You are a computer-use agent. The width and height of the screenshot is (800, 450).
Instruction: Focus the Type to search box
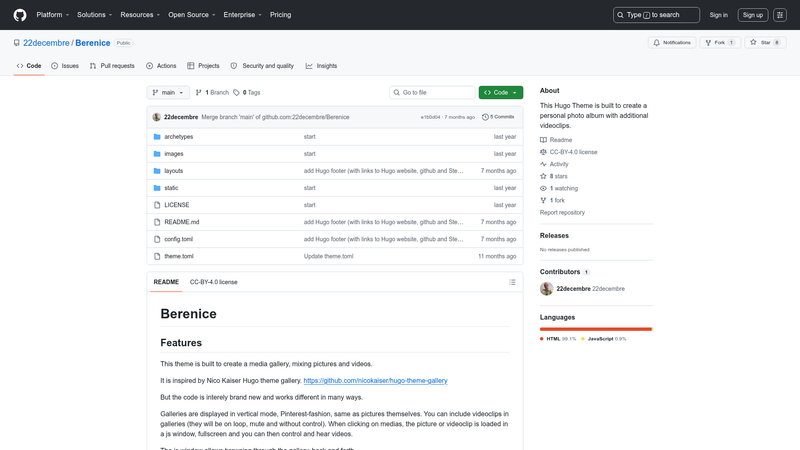(x=656, y=15)
